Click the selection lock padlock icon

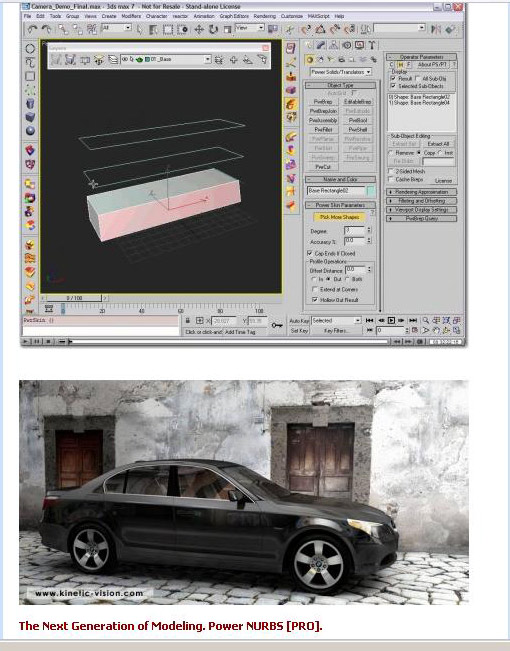pos(188,321)
